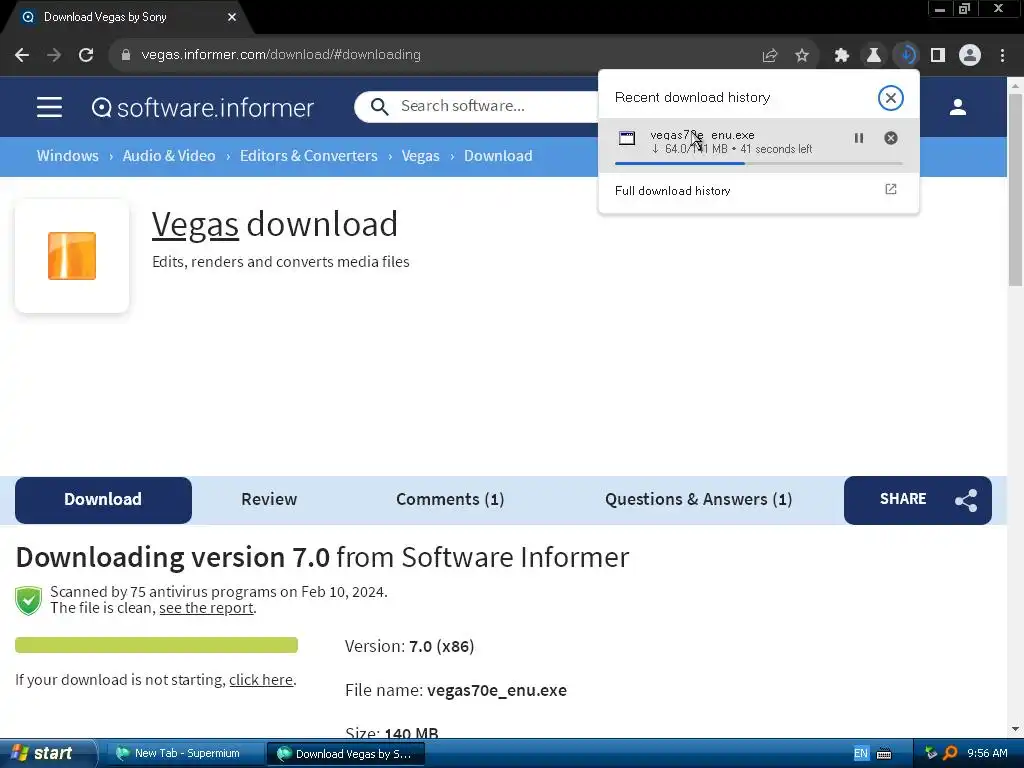This screenshot has height=768, width=1024.
Task: Switch to the Comments (1) tab
Action: (x=450, y=500)
